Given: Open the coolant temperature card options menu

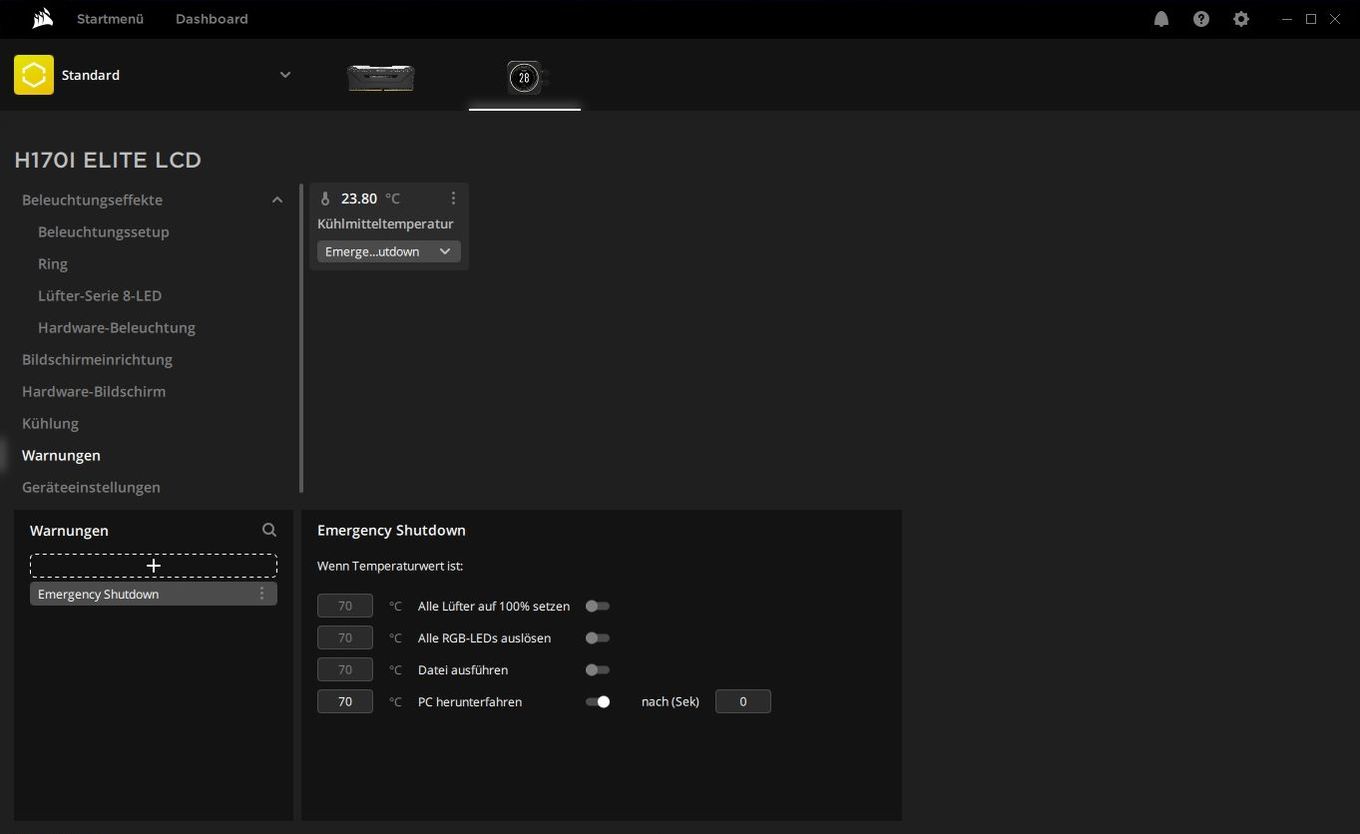Looking at the screenshot, I should pos(453,198).
